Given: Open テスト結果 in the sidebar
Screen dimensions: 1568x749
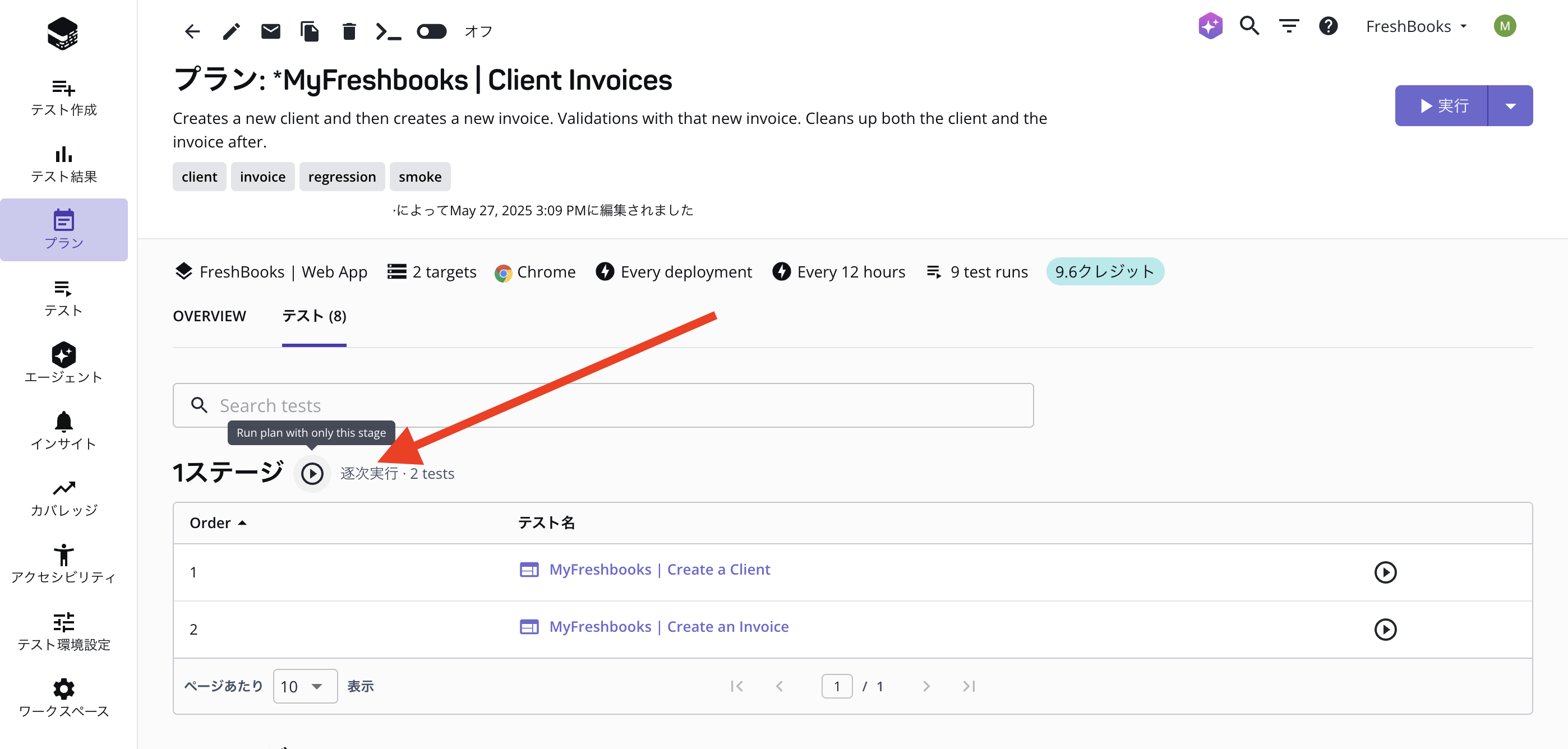Looking at the screenshot, I should click(64, 164).
